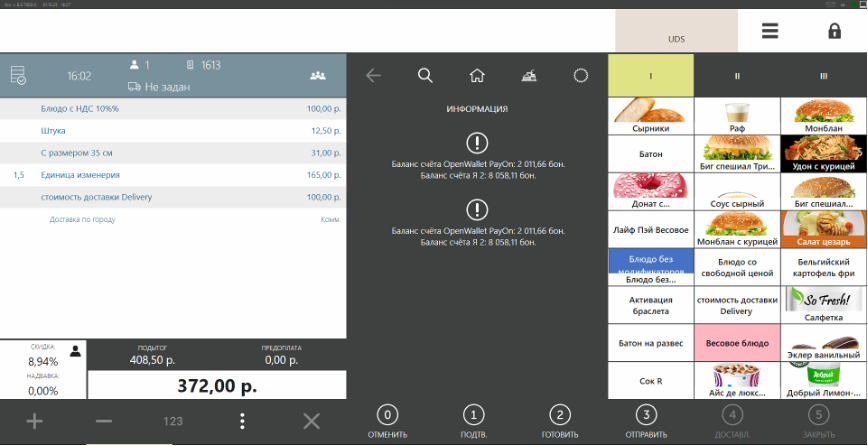Click comment 'Доставка по городу'
868x446 pixels.
point(82,220)
